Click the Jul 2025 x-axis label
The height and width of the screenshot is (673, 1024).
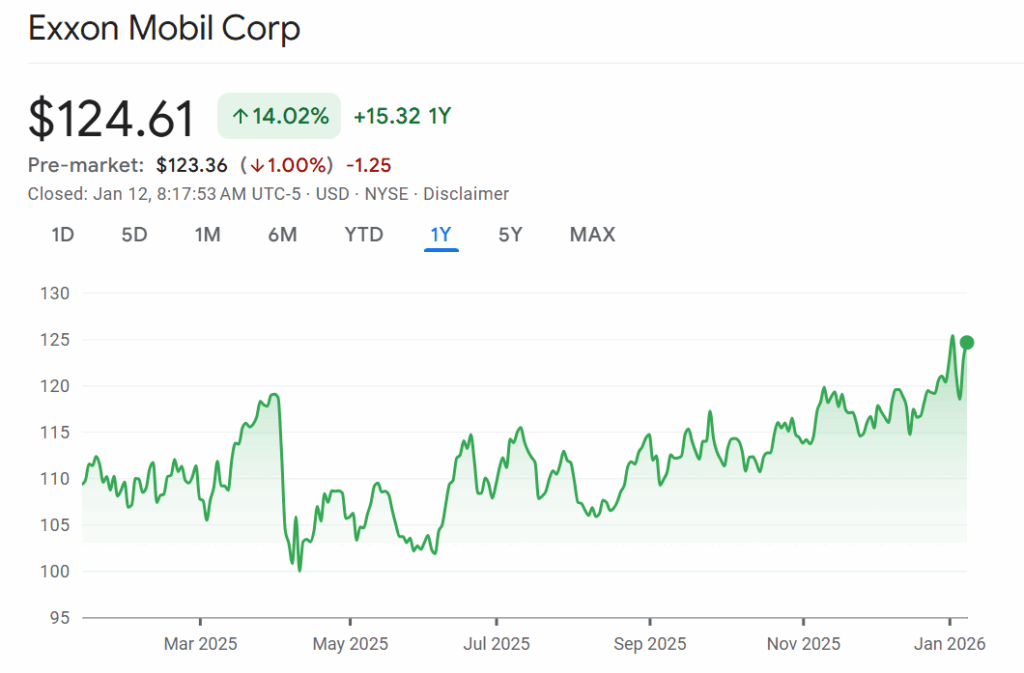tap(496, 644)
